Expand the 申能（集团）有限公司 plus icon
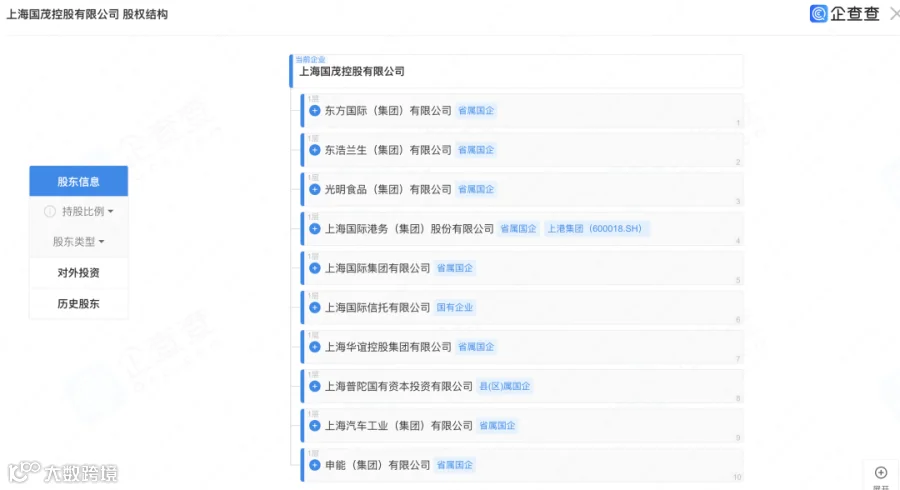The height and width of the screenshot is (490, 900). click(x=315, y=465)
